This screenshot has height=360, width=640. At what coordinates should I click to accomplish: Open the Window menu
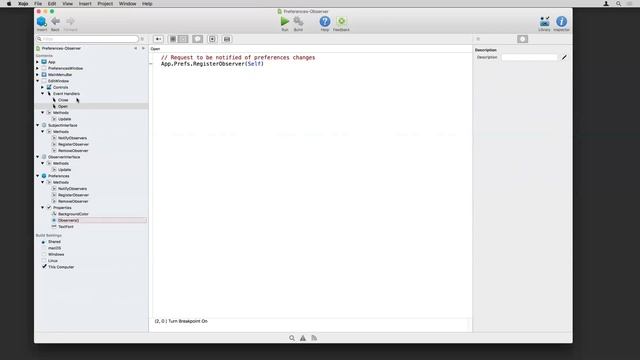(127, 4)
